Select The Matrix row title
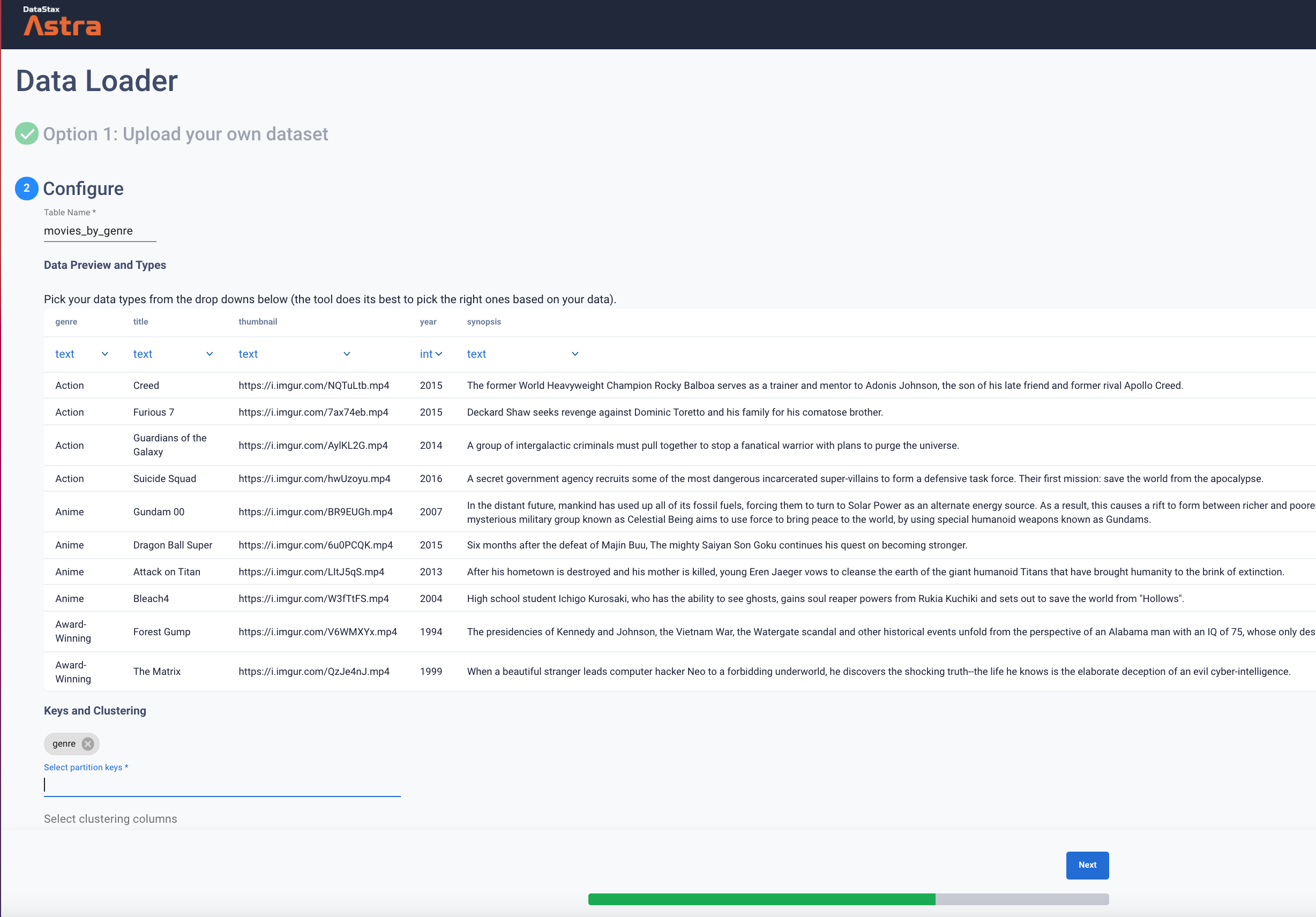This screenshot has width=1316, height=917. (156, 671)
